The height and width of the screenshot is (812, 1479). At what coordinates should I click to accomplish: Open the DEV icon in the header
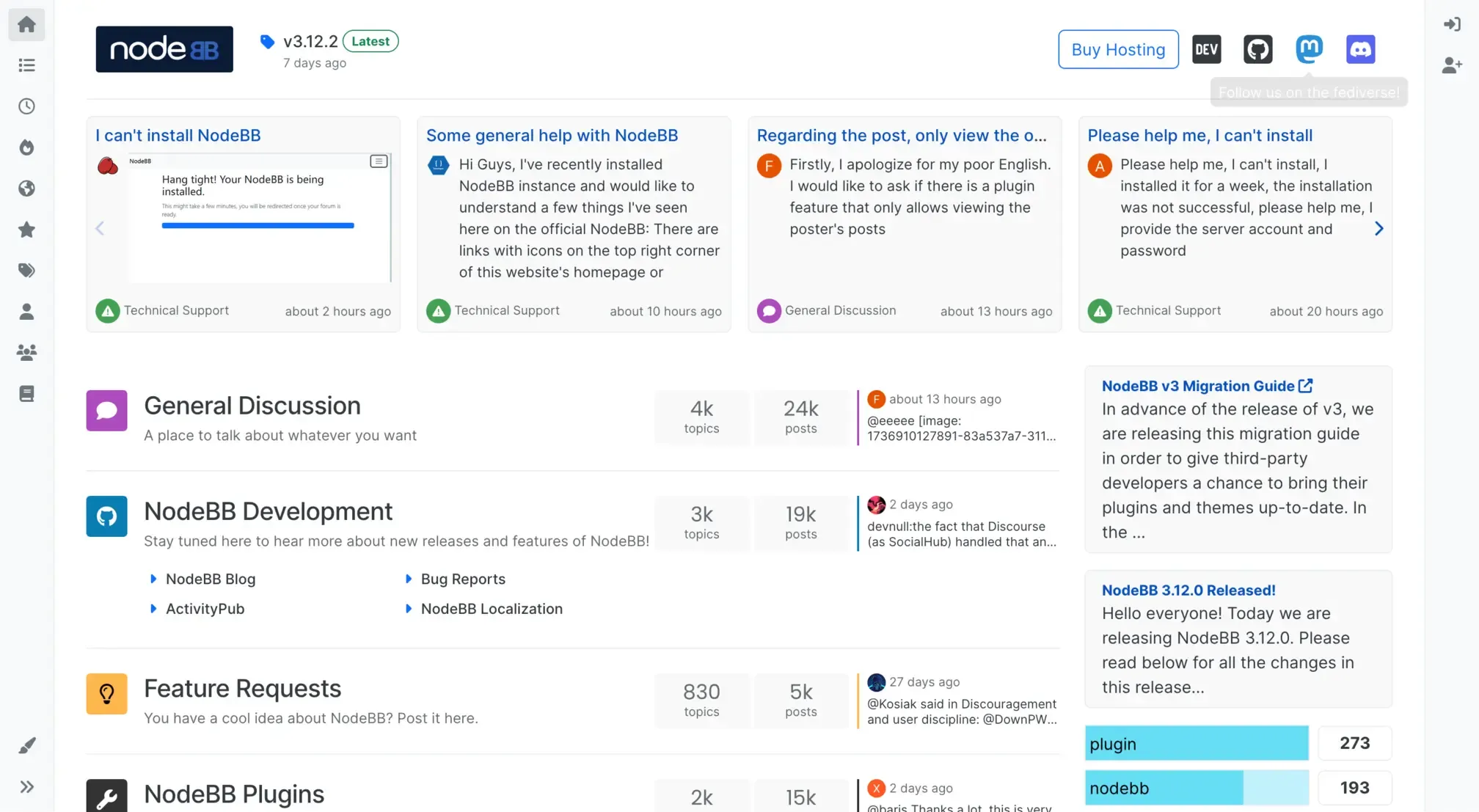[x=1206, y=48]
